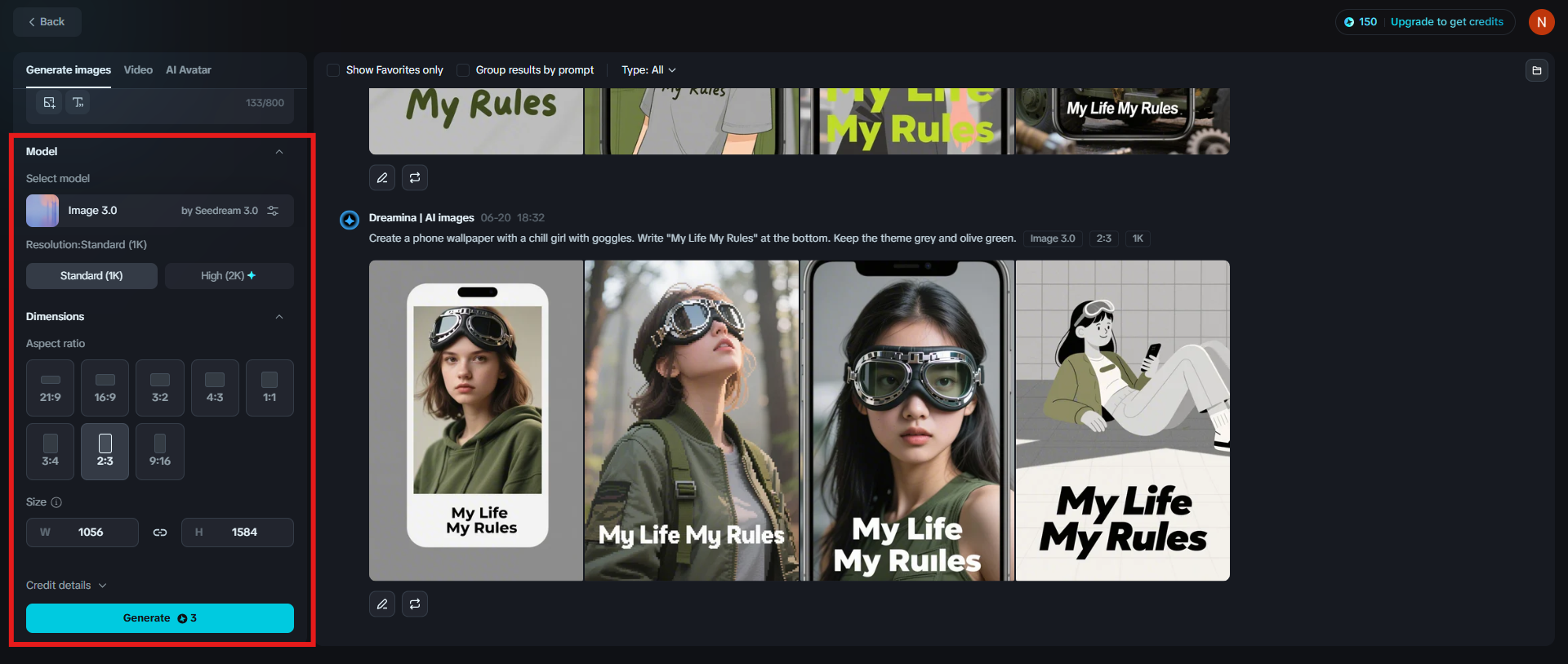The height and width of the screenshot is (664, 1568).
Task: Select Standard (1K) resolution
Action: coord(91,276)
